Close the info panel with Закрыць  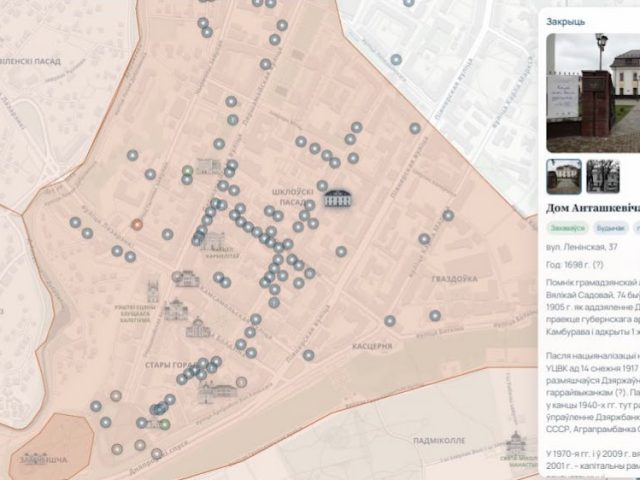tap(565, 22)
